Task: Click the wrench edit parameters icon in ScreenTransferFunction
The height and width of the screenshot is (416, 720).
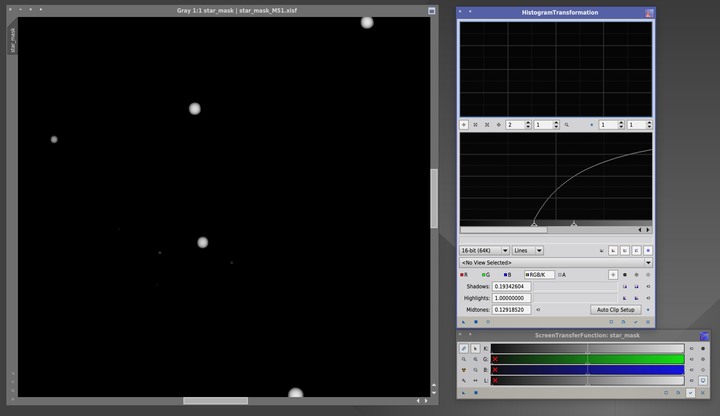Action: click(x=464, y=380)
